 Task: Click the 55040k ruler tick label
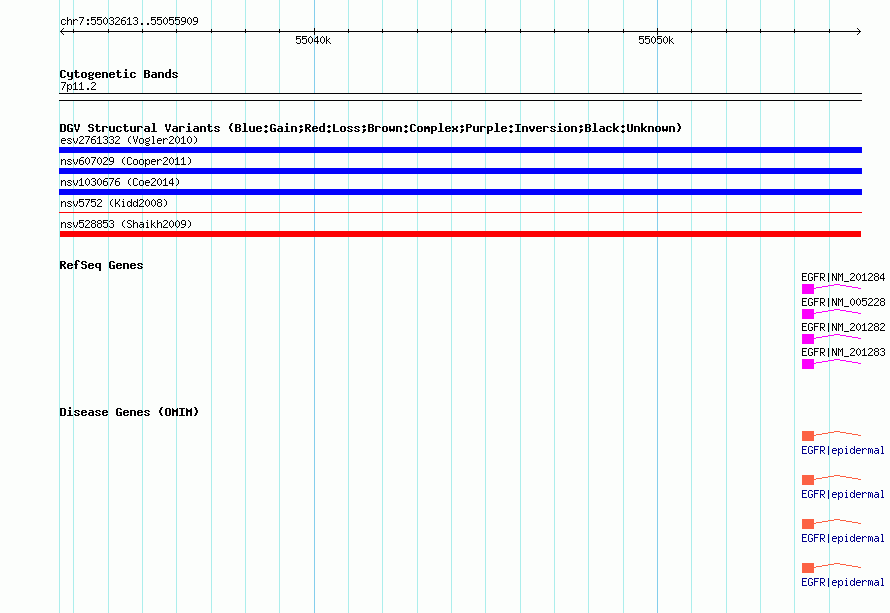coord(313,40)
